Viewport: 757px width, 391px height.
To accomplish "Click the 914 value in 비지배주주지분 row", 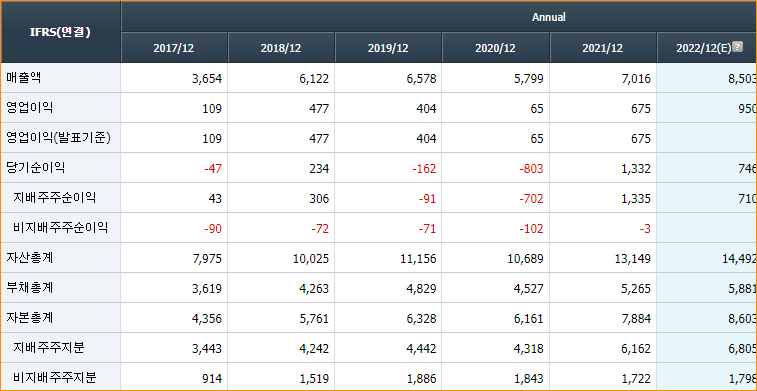I will click(212, 378).
